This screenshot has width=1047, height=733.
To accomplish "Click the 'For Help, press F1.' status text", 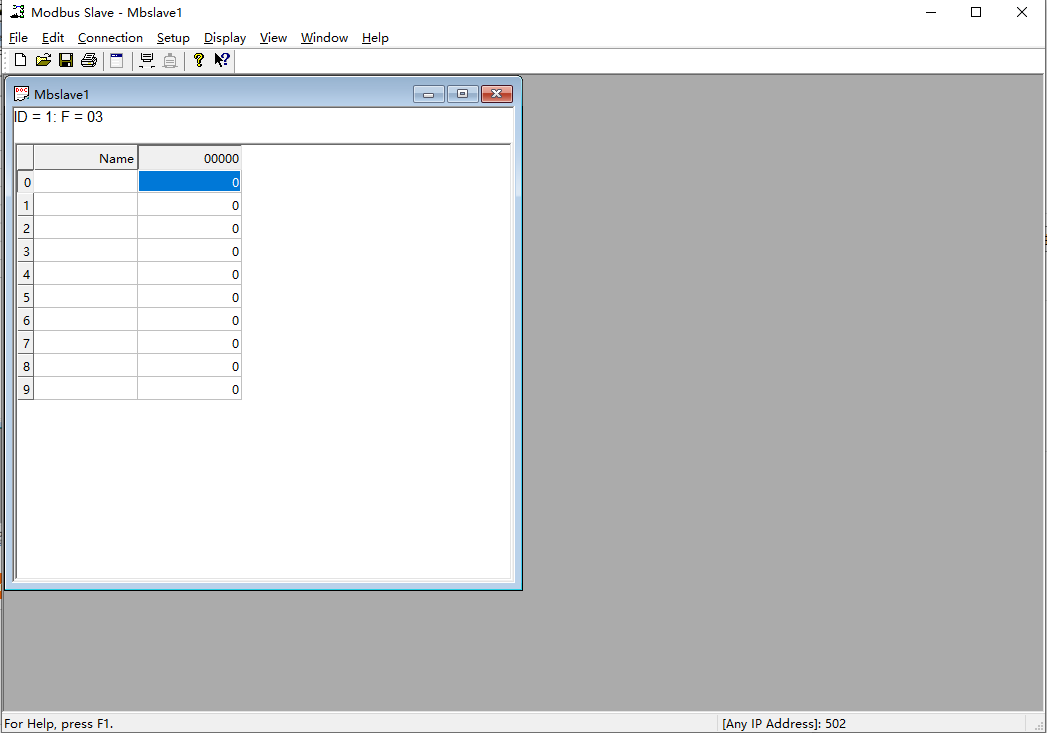I will pyautogui.click(x=59, y=724).
